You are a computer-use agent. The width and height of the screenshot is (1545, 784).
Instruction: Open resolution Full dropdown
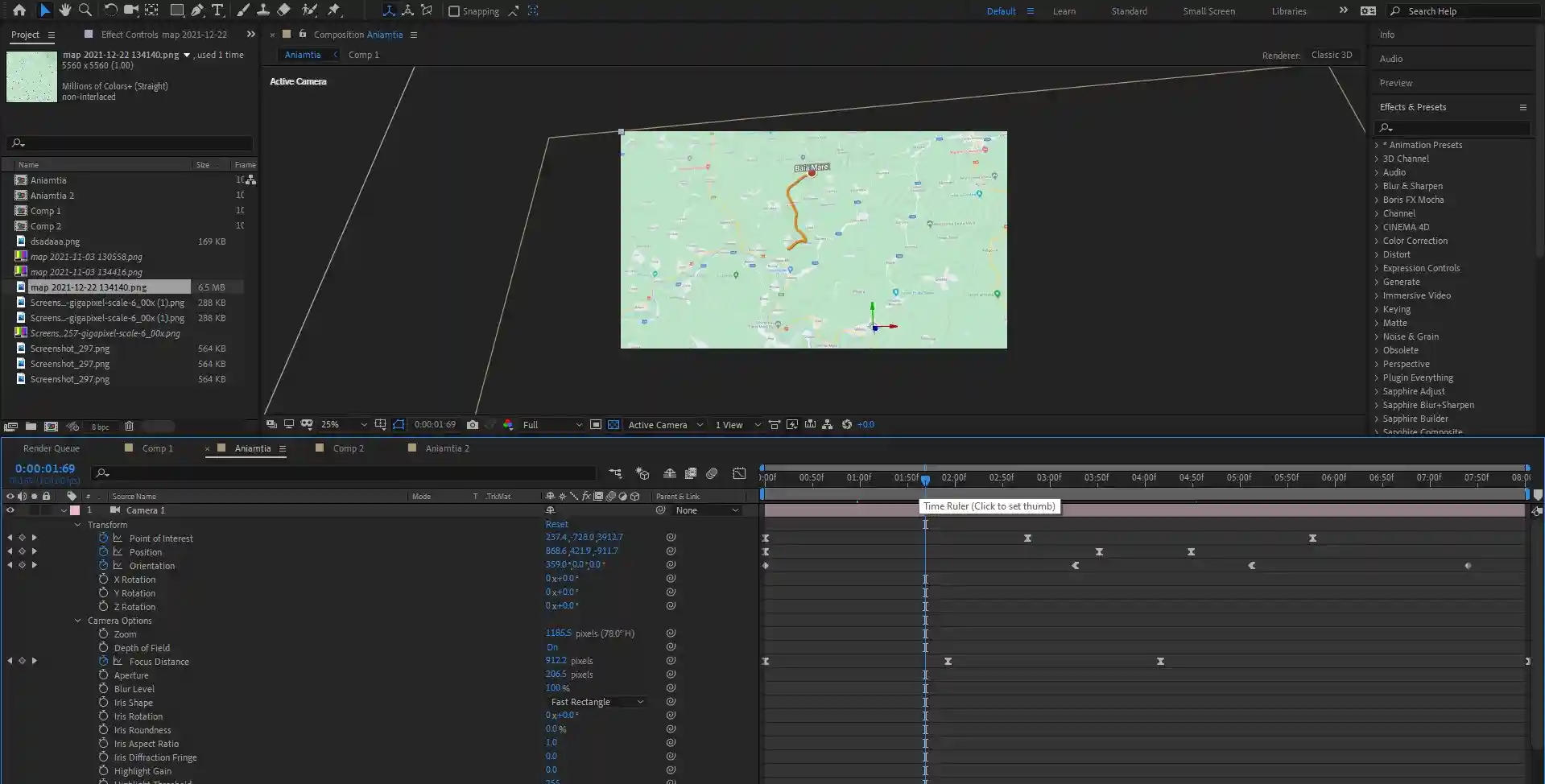(552, 425)
